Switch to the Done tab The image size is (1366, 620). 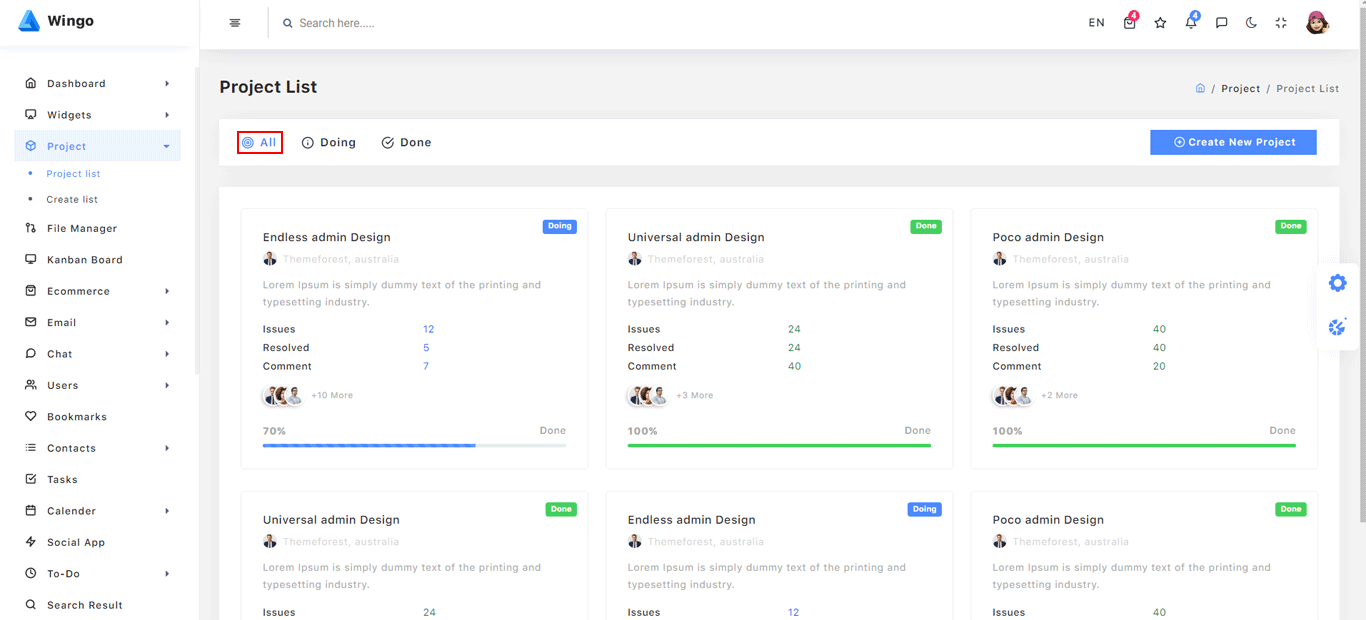pos(406,143)
